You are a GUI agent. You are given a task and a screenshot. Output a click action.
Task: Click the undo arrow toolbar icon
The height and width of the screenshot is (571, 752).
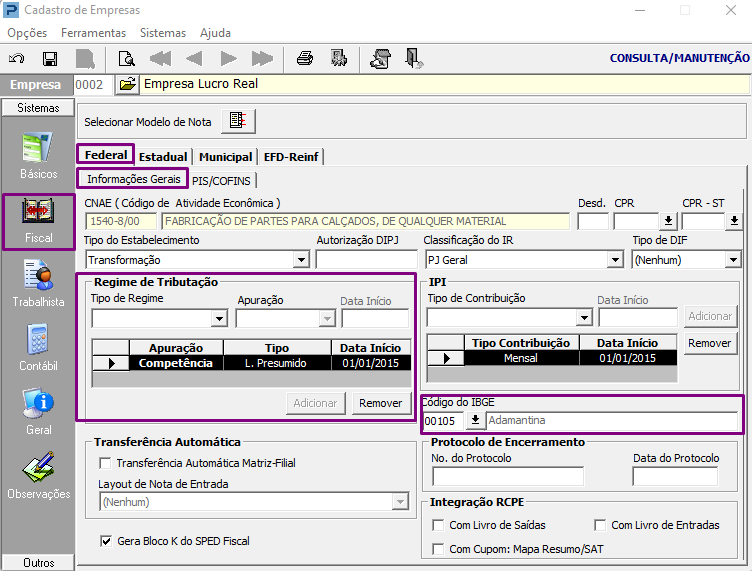point(17,59)
